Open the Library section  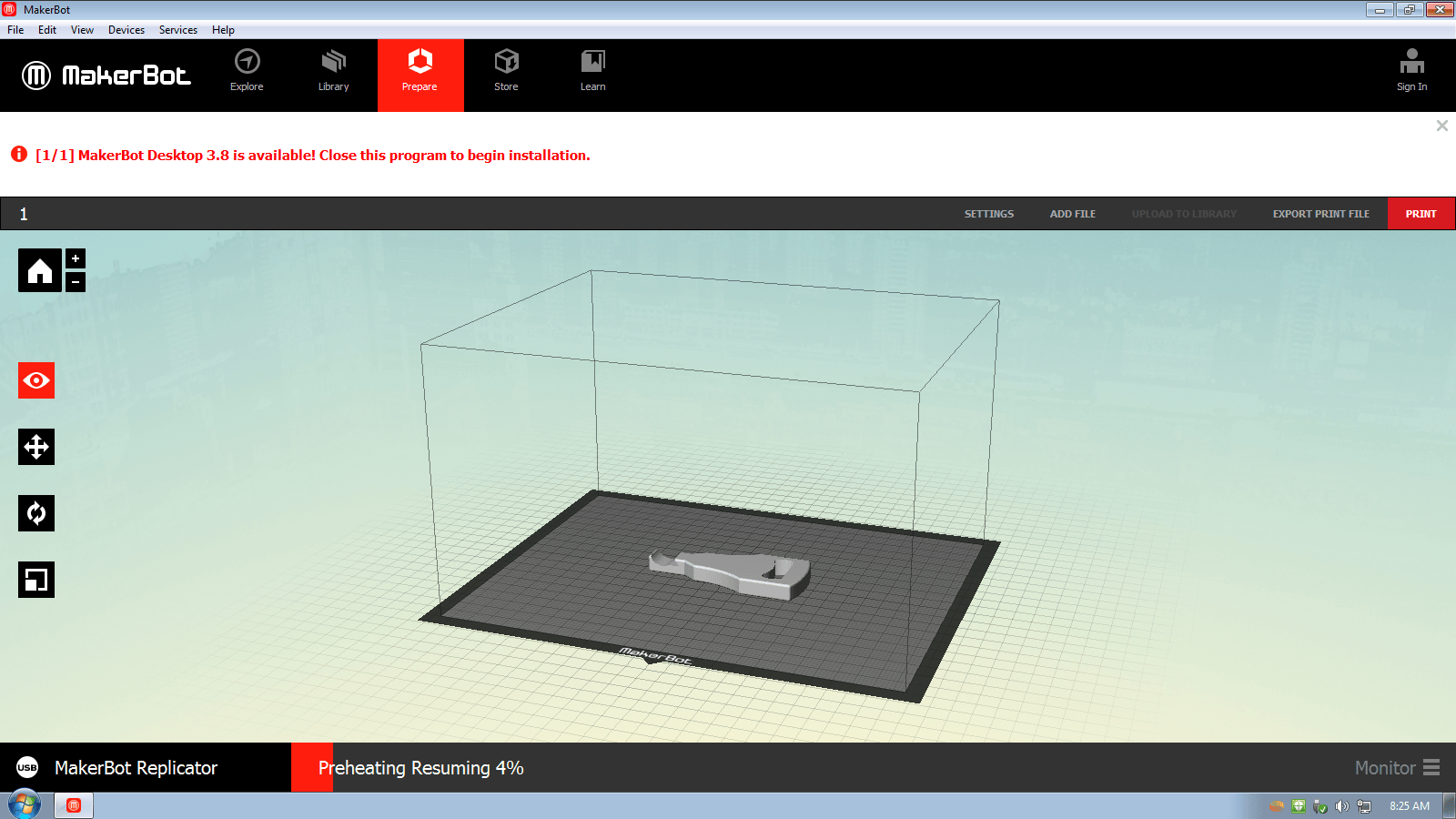334,71
